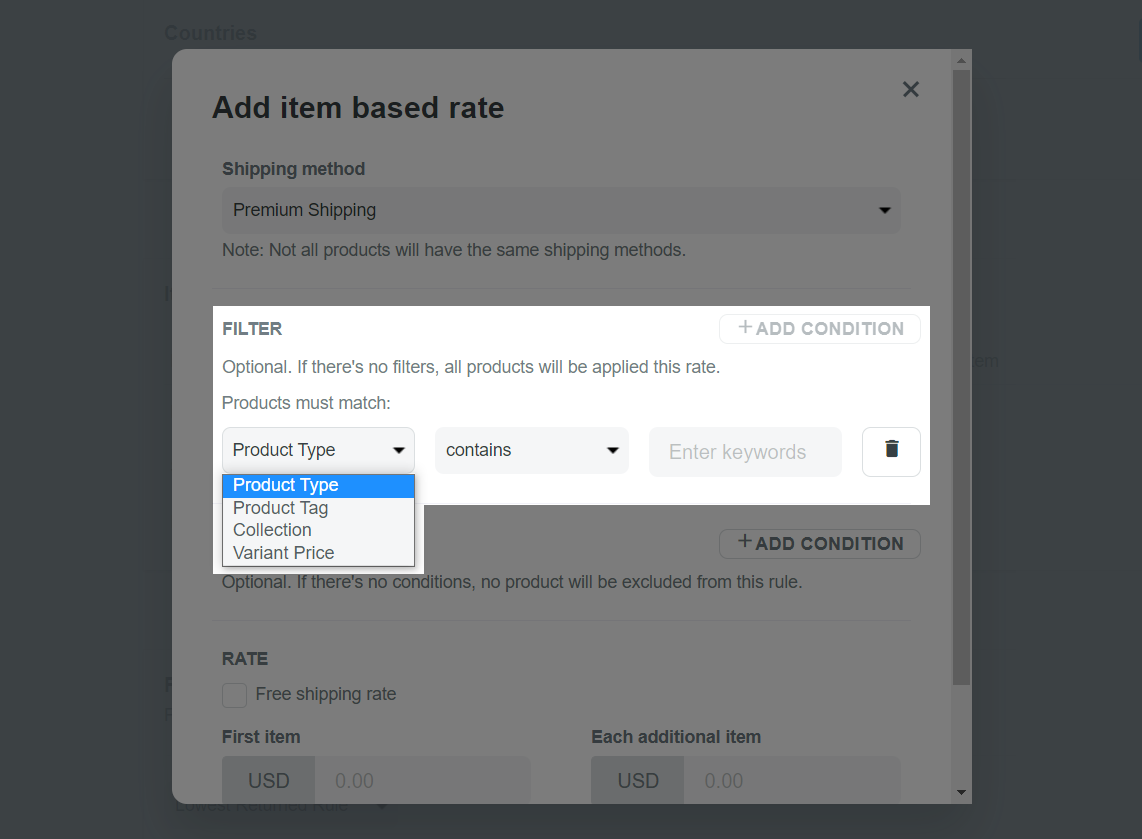This screenshot has width=1142, height=839.
Task: Delete the filter condition with trash icon
Action: click(891, 452)
